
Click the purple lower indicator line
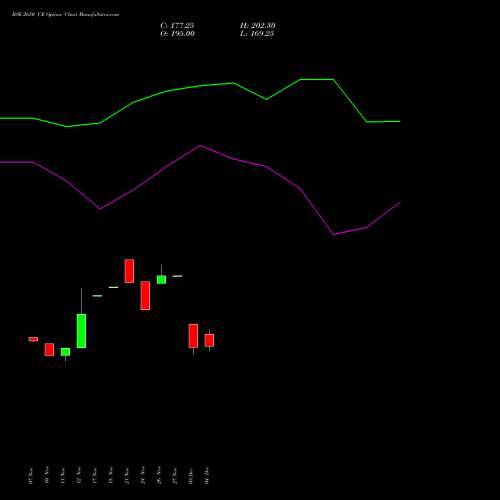click(200, 146)
